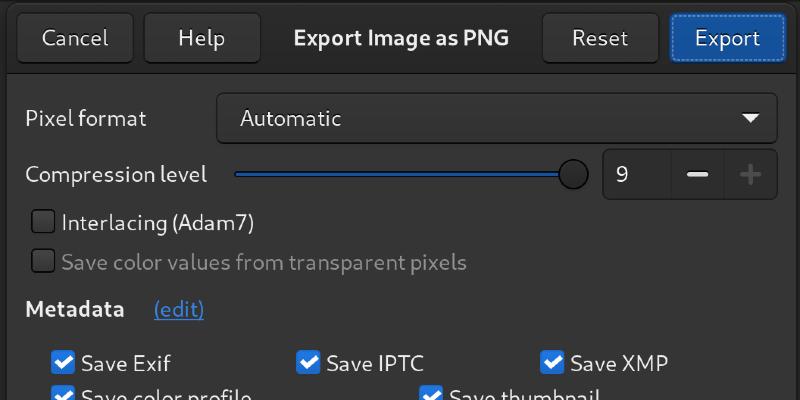Click the Compression level slider handle
The image size is (800, 400).
click(573, 175)
